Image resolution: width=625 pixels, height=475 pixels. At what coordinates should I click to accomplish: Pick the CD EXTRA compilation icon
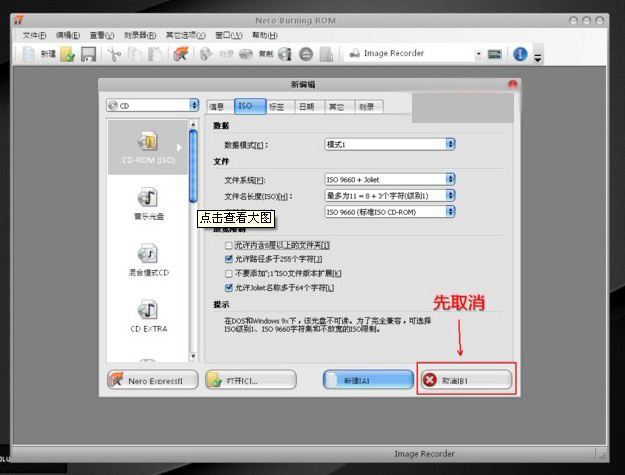click(x=148, y=315)
